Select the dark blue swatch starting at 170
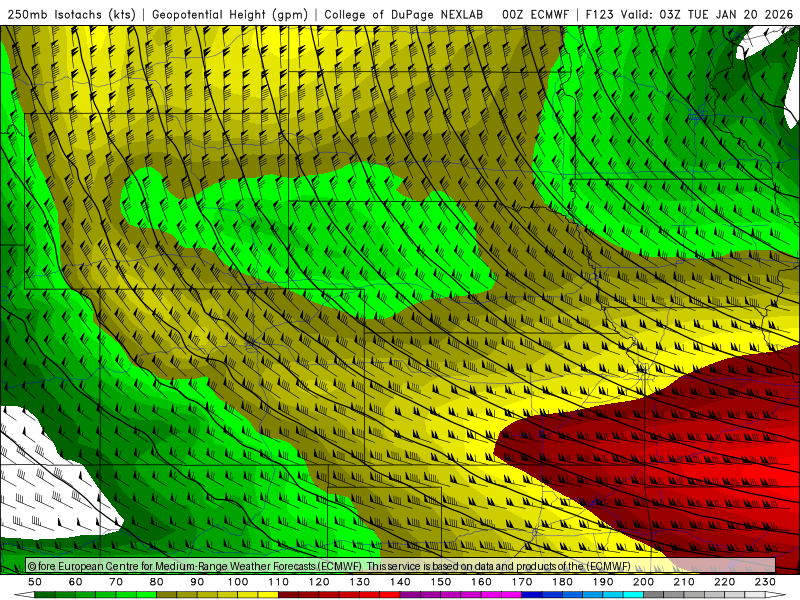Screen dimensions: 800x600 [x=532, y=595]
